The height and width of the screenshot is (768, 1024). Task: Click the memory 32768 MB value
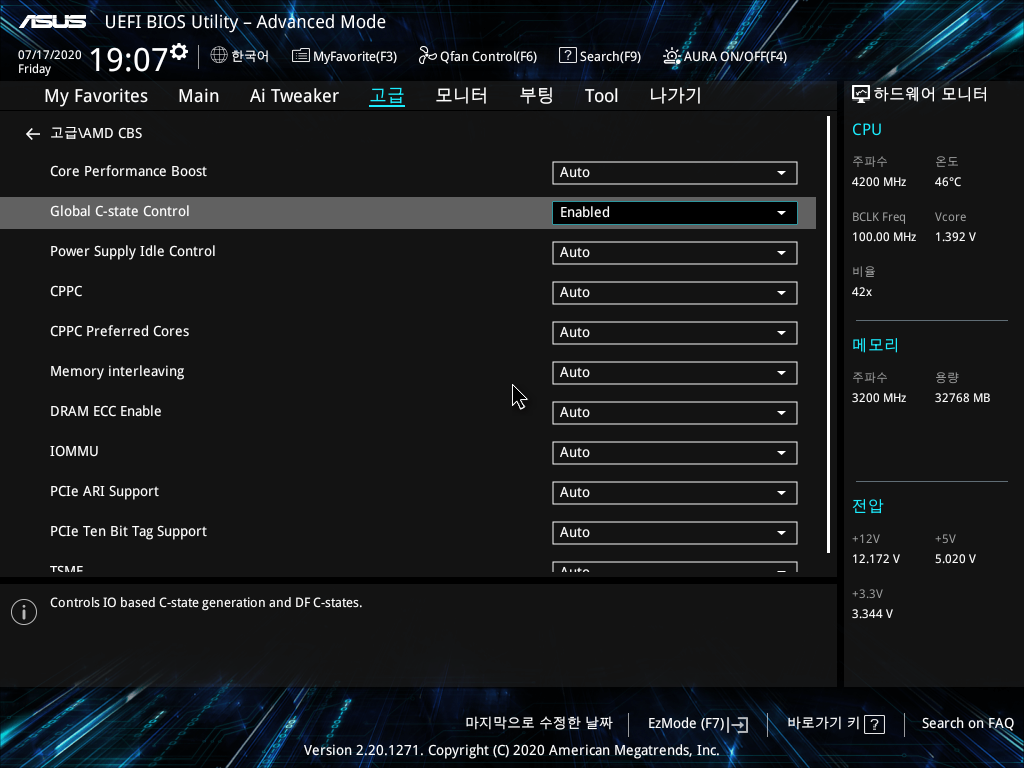pyautogui.click(x=962, y=398)
